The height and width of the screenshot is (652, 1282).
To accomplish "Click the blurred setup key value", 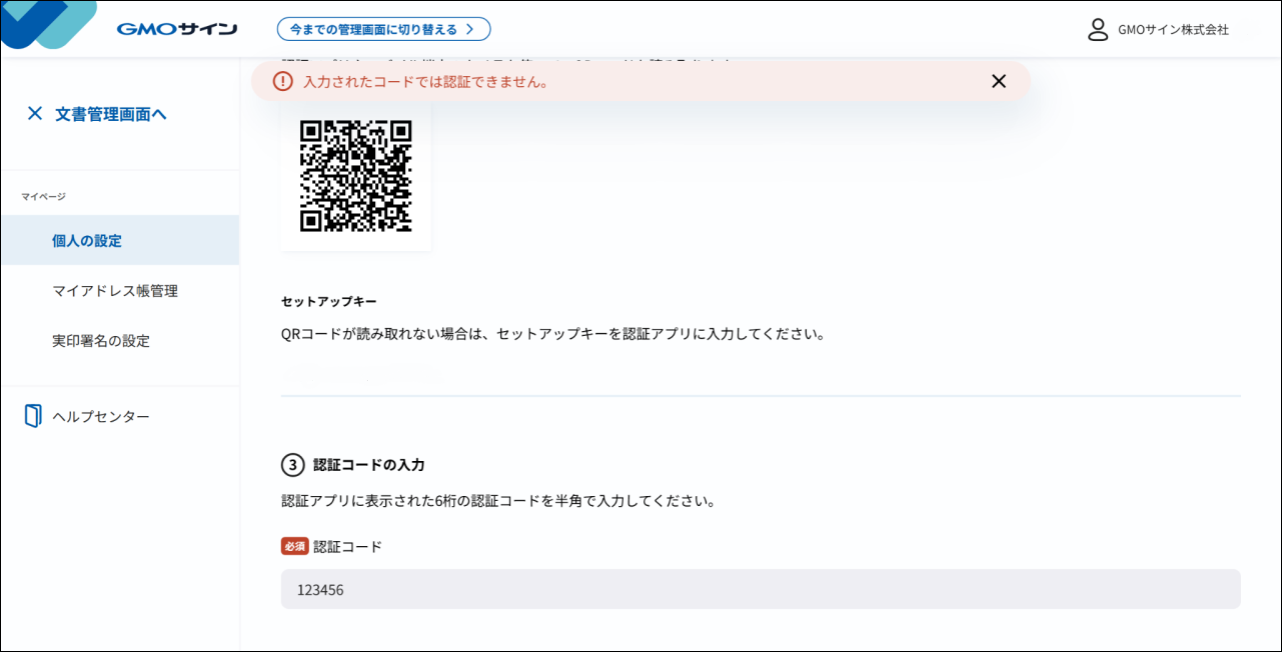I will [x=360, y=375].
